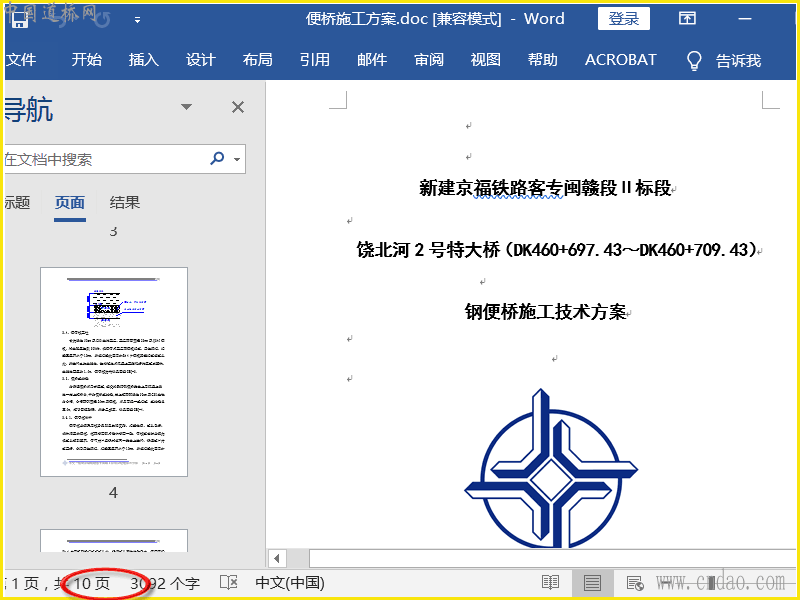The height and width of the screenshot is (600, 800).
Task: Click the language 中文(中国) indicator
Action: [x=290, y=583]
